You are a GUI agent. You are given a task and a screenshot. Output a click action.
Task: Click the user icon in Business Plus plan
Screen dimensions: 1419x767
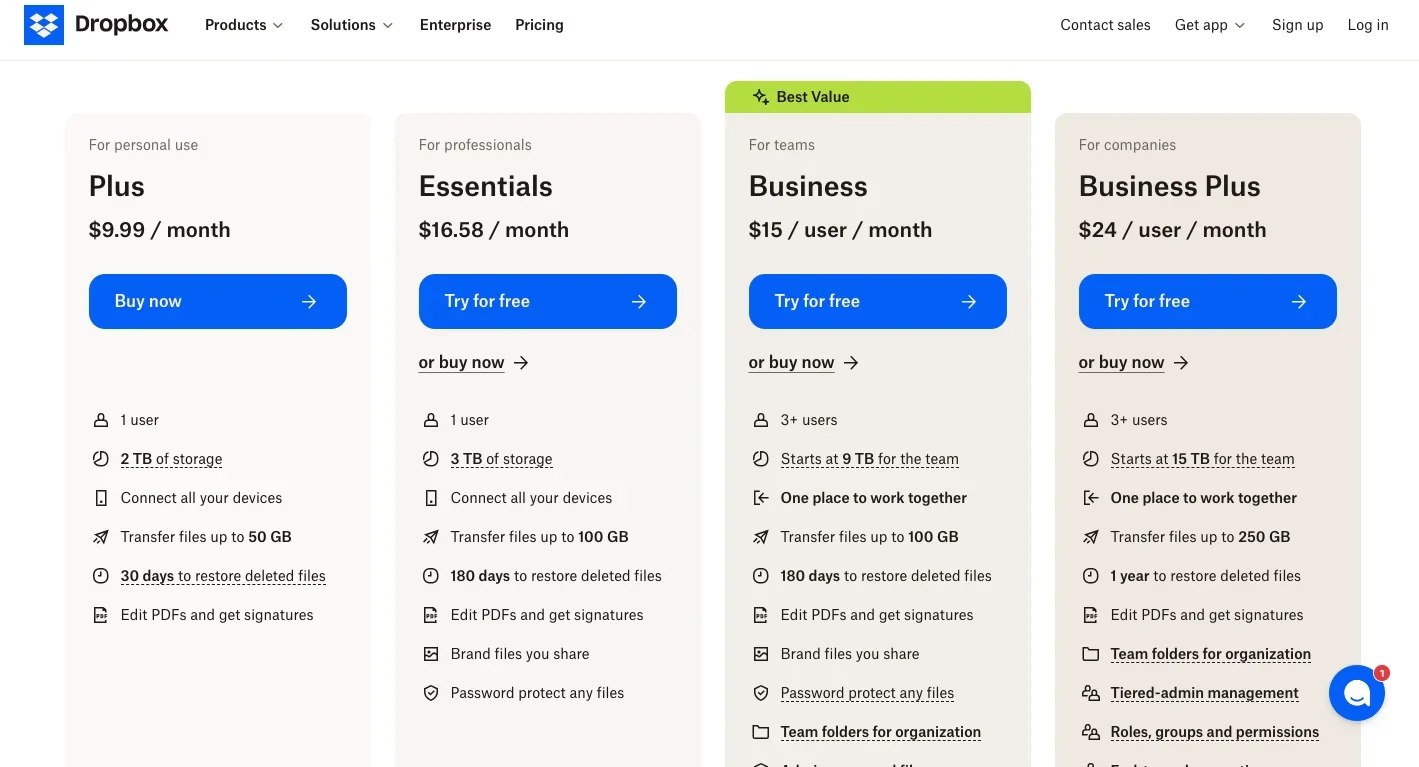[x=1090, y=420]
